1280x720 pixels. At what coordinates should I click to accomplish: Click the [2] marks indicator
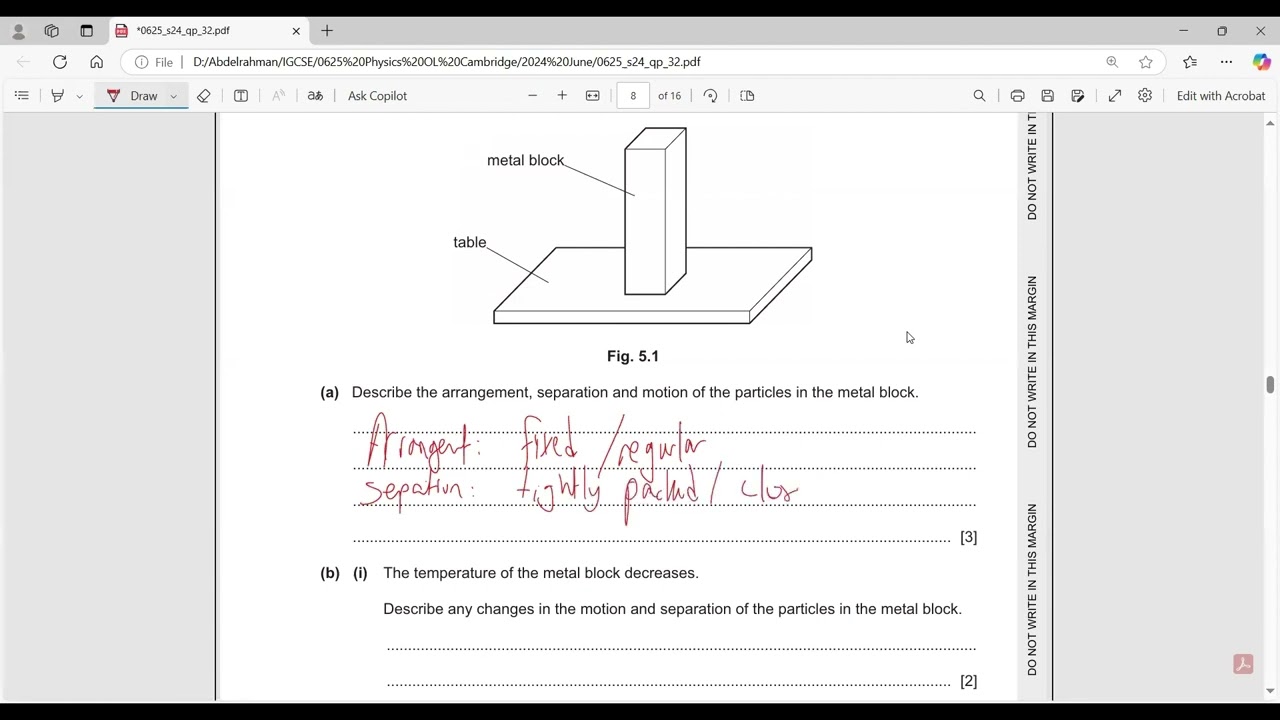click(968, 681)
